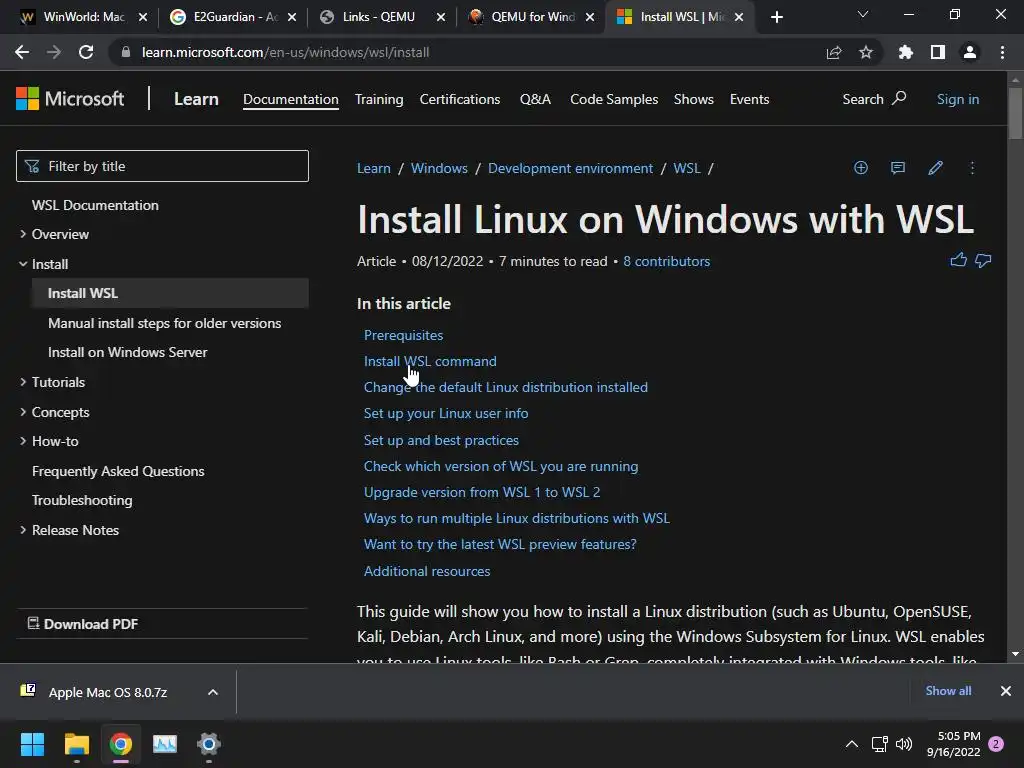Open Manual install steps for older versions
Image resolution: width=1024 pixels, height=768 pixels.
165,323
